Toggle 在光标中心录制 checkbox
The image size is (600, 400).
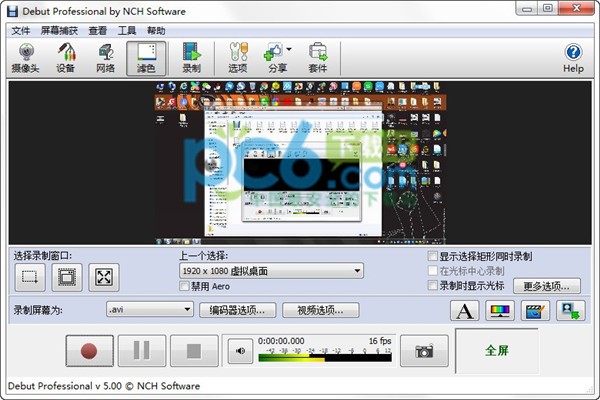coord(432,271)
